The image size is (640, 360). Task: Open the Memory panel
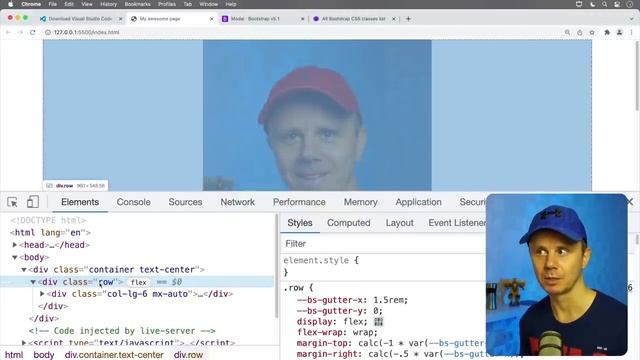(360, 202)
